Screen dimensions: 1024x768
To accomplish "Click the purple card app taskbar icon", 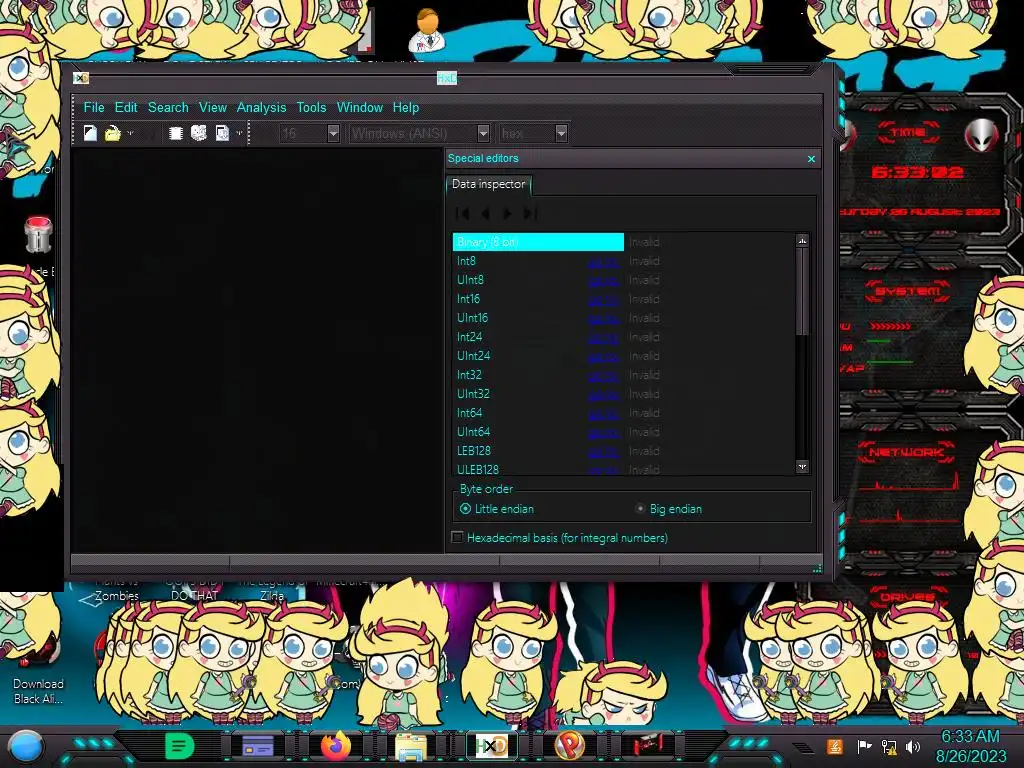I will [257, 745].
